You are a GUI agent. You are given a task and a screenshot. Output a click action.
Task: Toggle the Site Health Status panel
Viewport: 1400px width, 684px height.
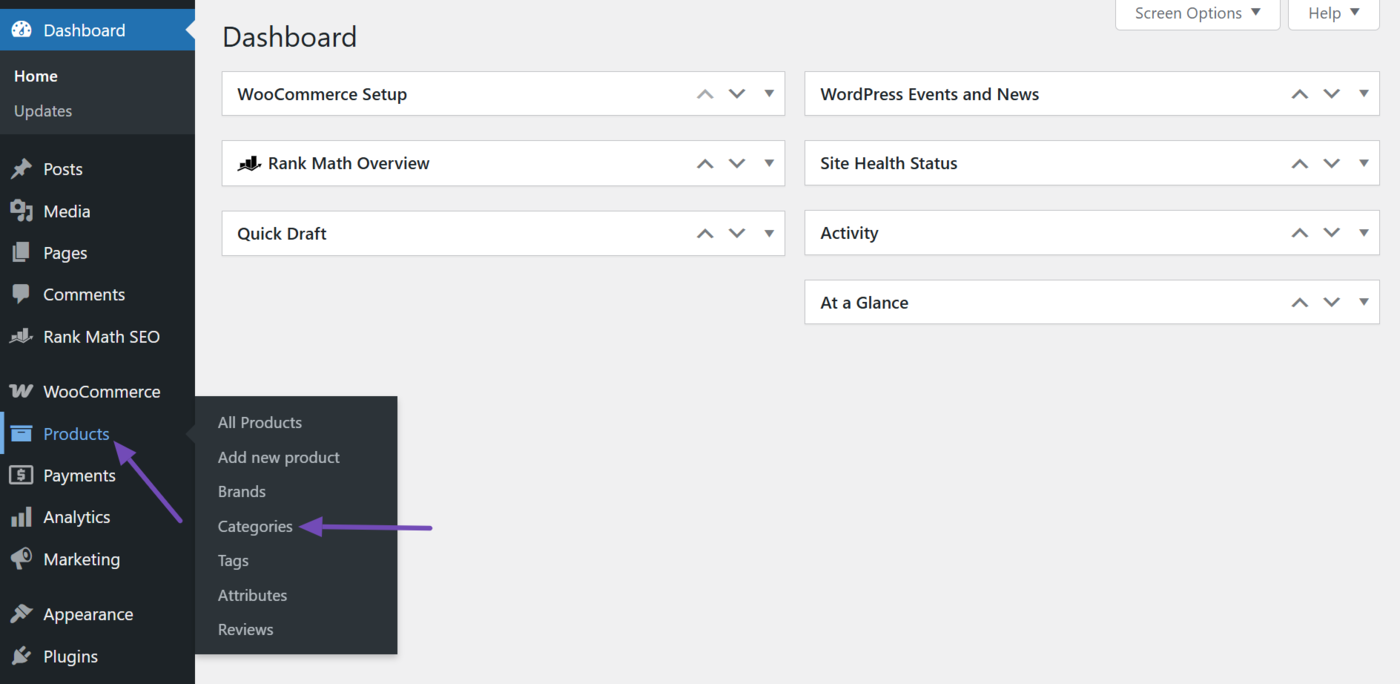coord(1363,163)
